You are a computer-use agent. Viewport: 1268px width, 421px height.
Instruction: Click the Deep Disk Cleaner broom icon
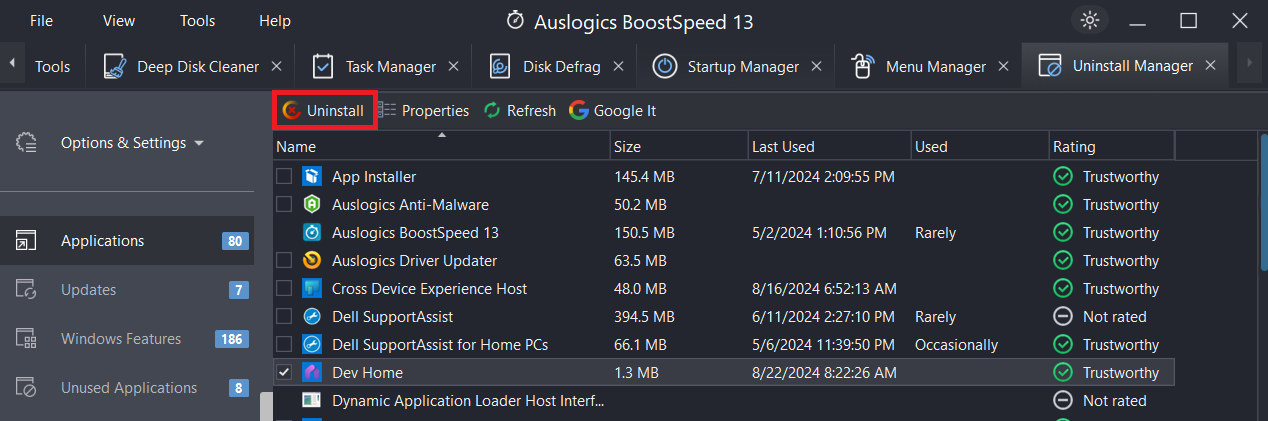(x=114, y=66)
